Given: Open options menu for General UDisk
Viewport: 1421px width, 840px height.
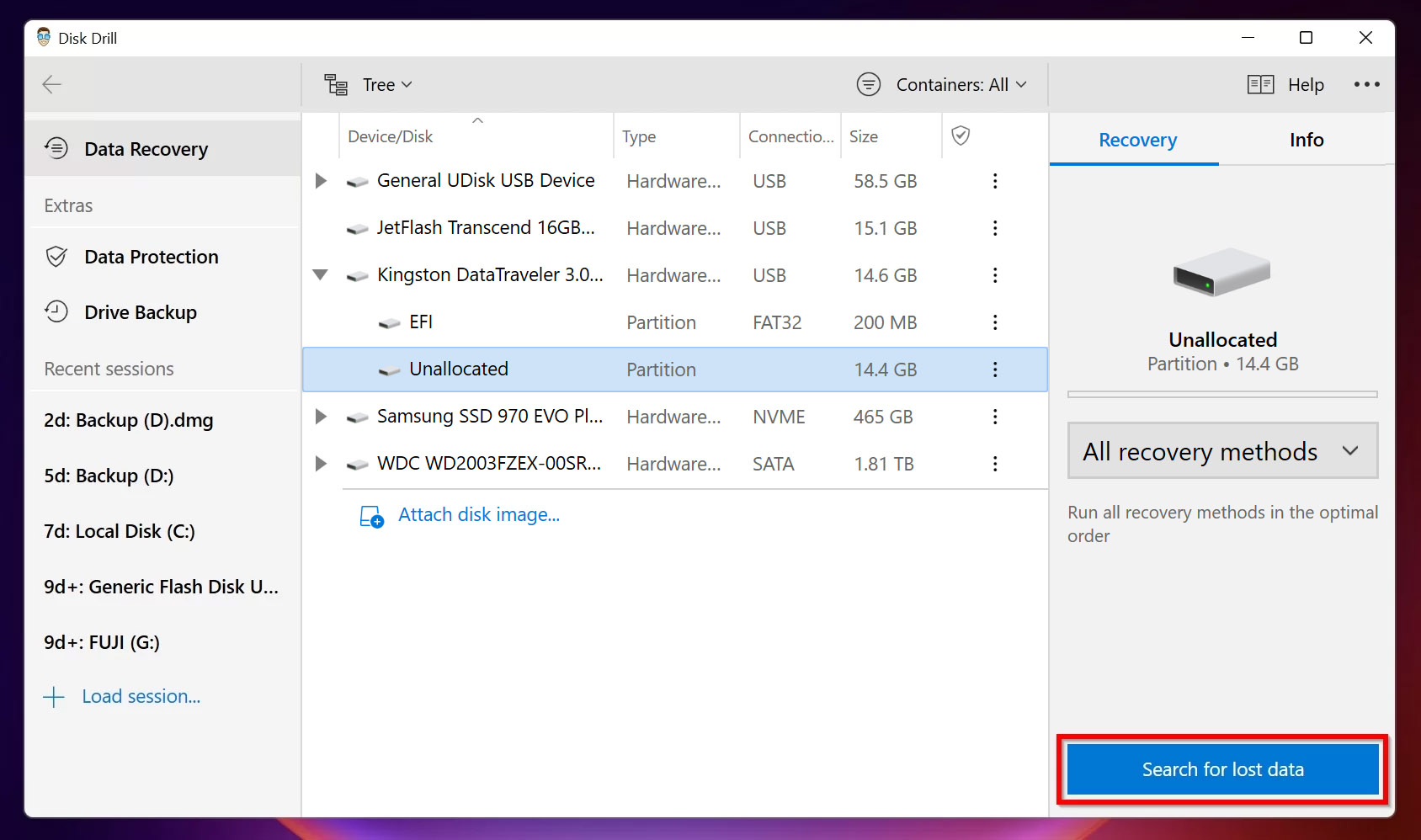Looking at the screenshot, I should click(x=995, y=181).
